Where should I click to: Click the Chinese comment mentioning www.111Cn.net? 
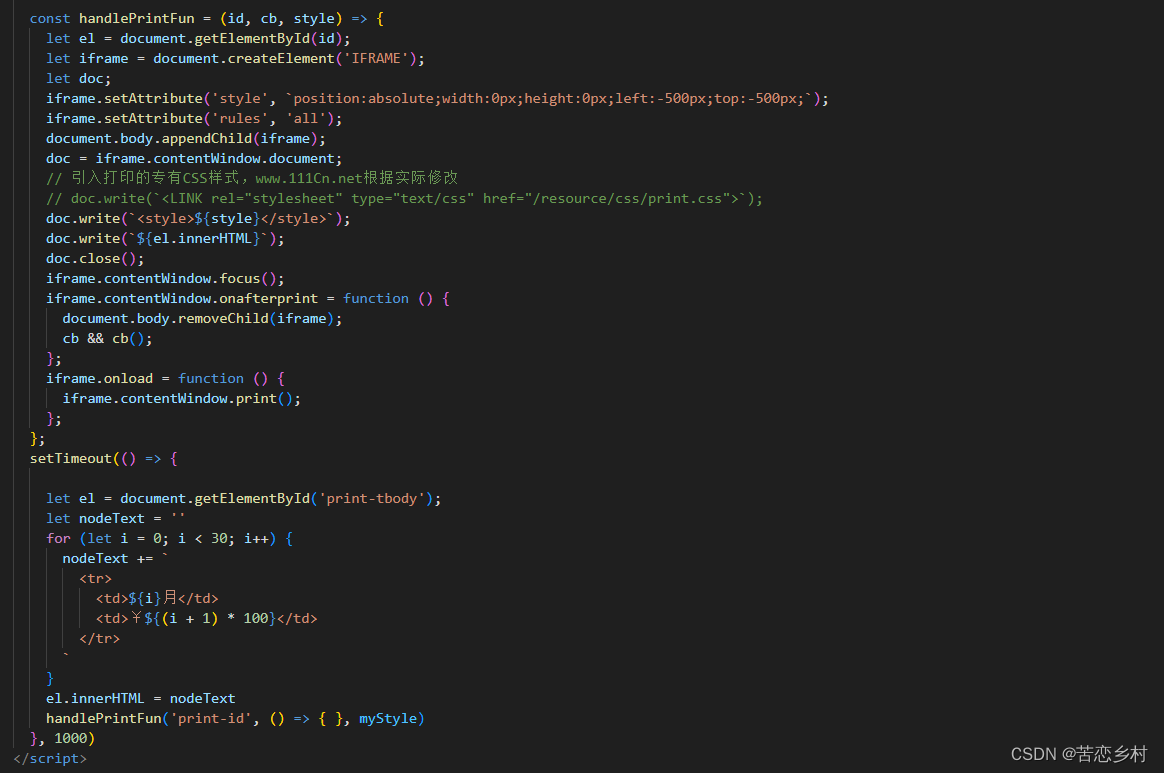click(252, 178)
